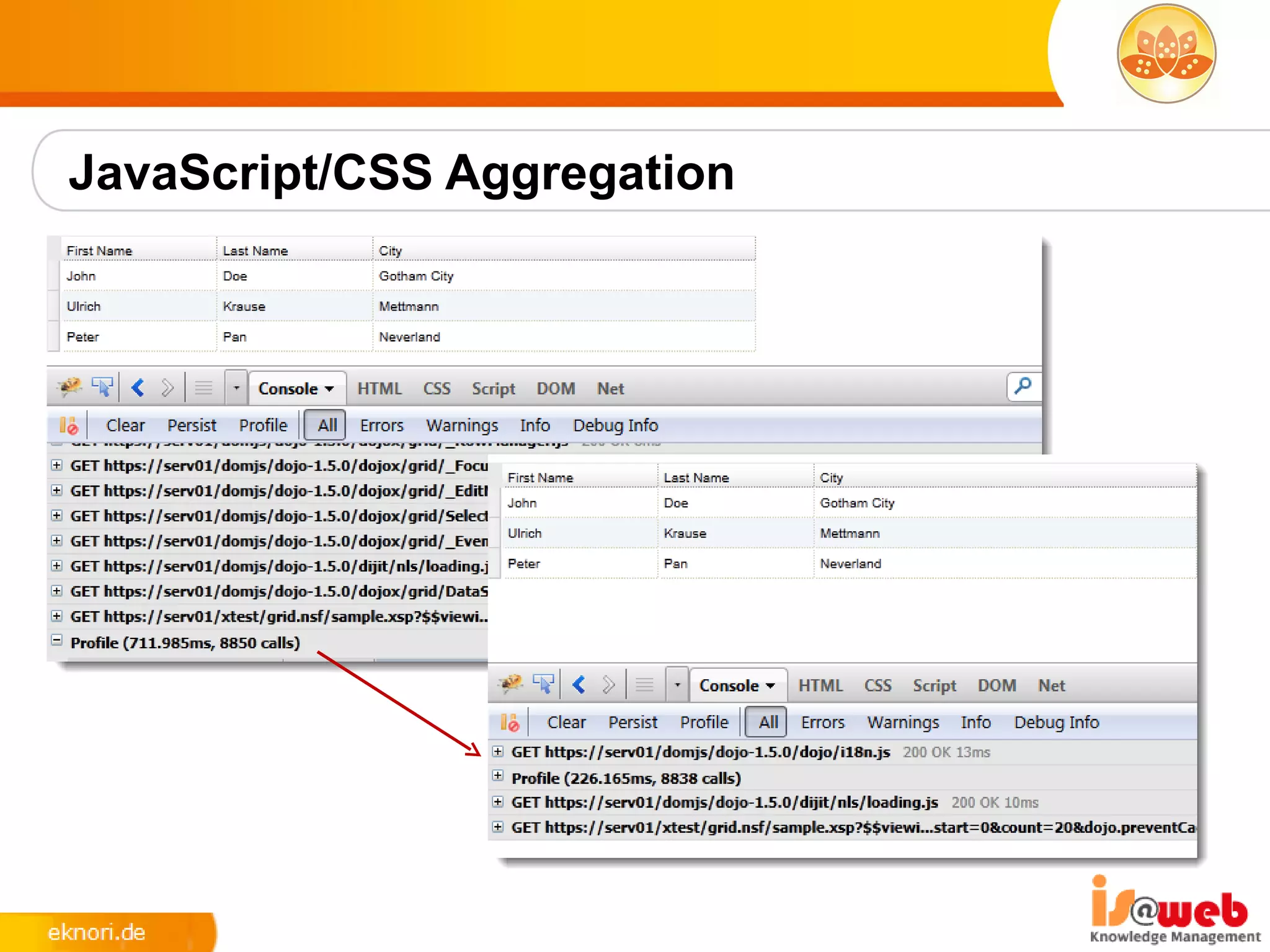The height and width of the screenshot is (952, 1270).
Task: Click the break on errors icon in lower console
Action: pyautogui.click(x=510, y=722)
